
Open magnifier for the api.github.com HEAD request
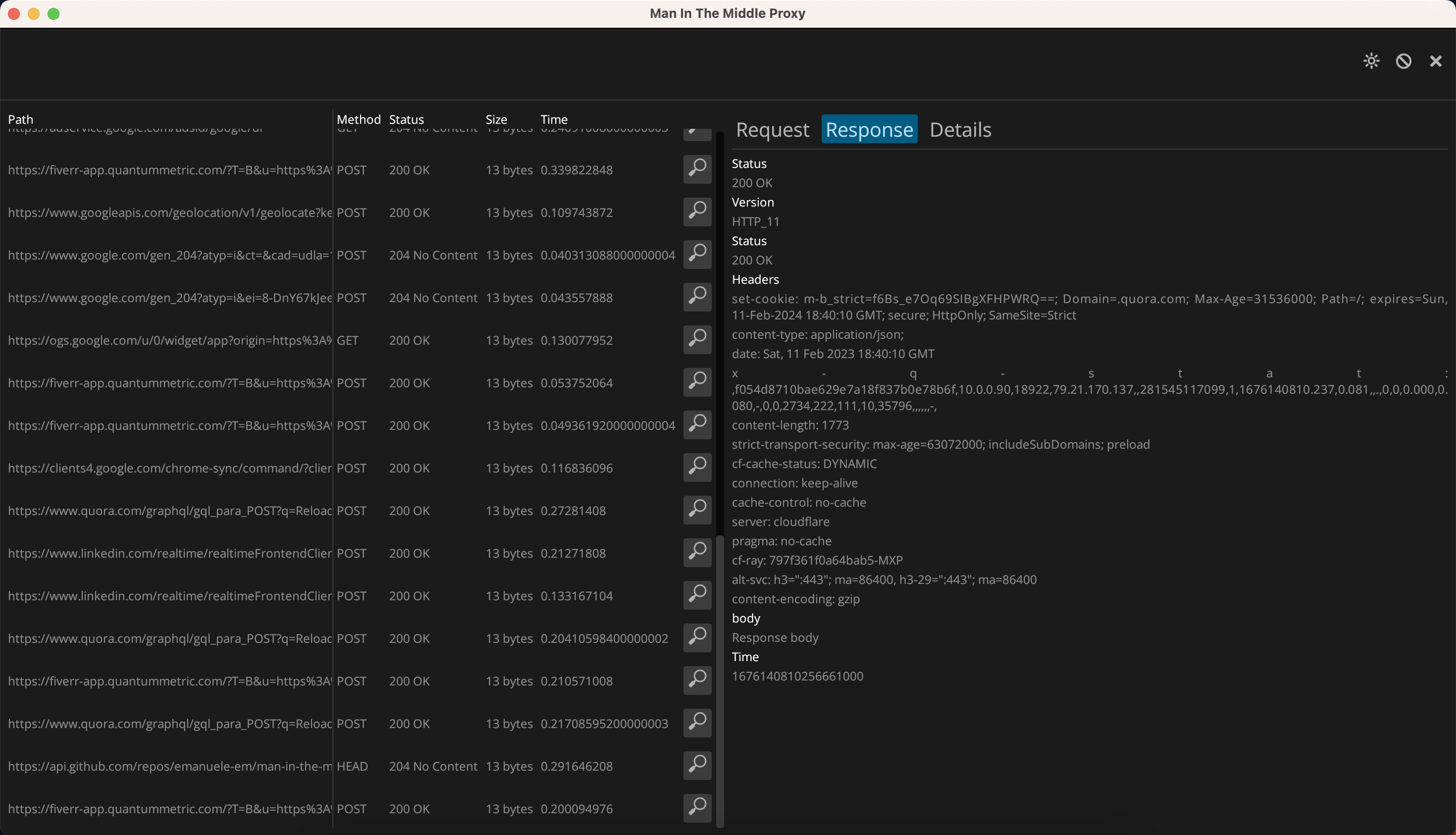coord(697,765)
